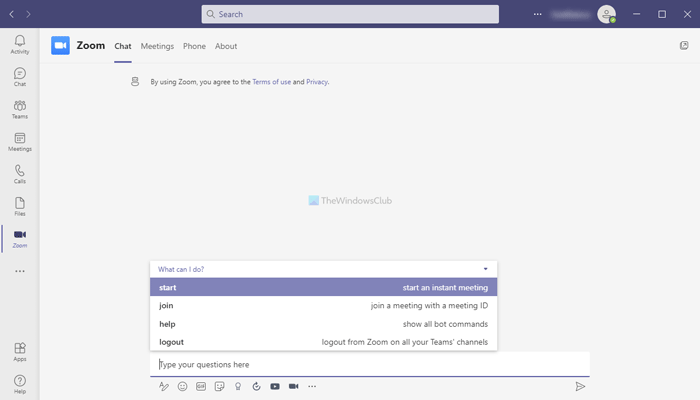Image resolution: width=700 pixels, height=400 pixels.
Task: Open the Apps store in sidebar
Action: point(20,352)
